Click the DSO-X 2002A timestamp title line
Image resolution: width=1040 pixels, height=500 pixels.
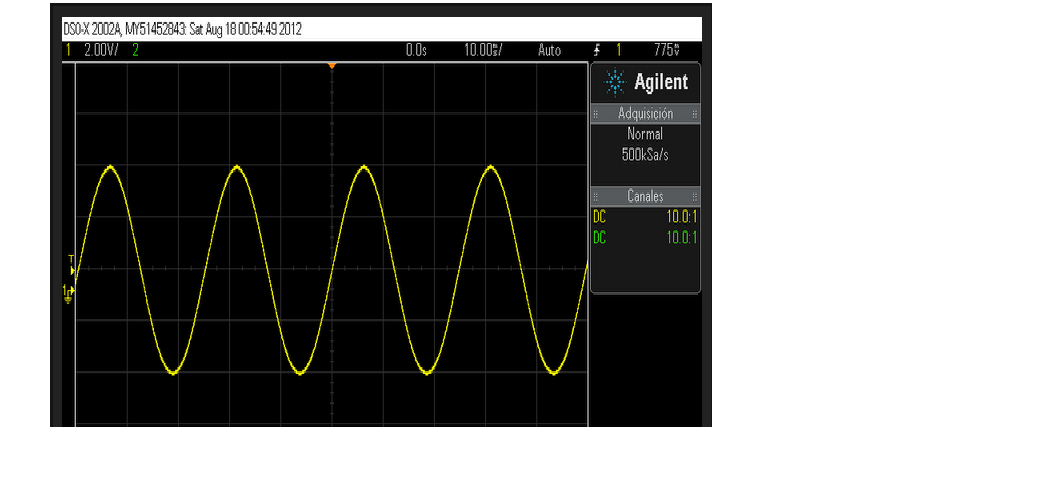coord(182,30)
